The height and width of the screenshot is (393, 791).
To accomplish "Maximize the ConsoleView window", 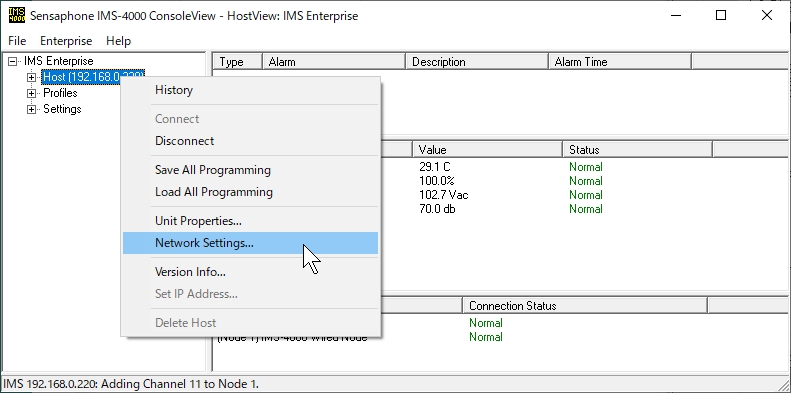I will (x=721, y=15).
